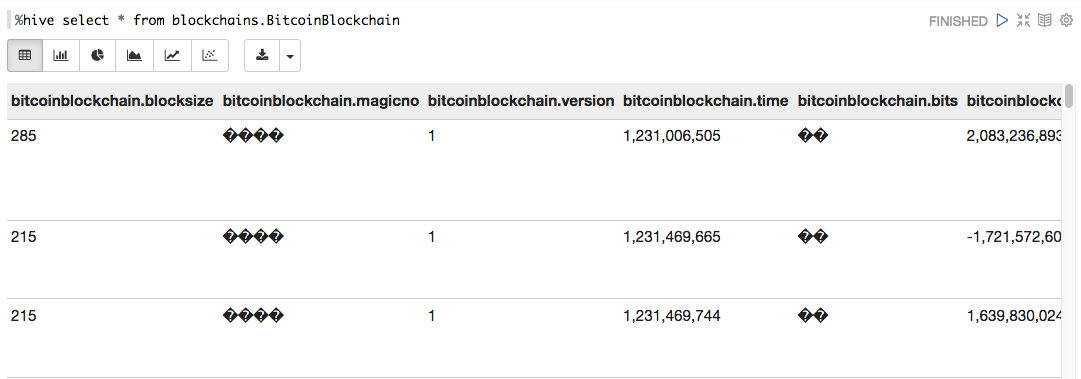Open download format dropdown arrow
Viewport: 1081px width, 379px height.
[290, 56]
